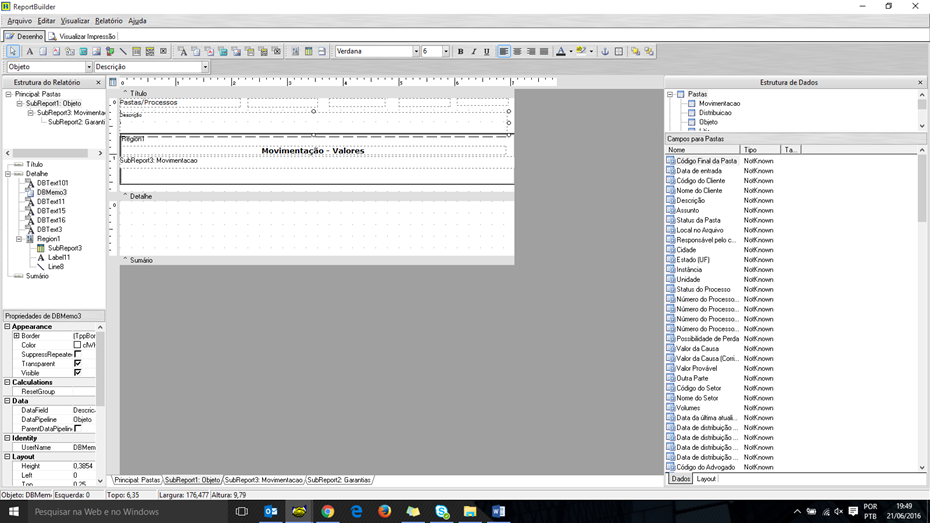Click the font color A swatch

[560, 52]
